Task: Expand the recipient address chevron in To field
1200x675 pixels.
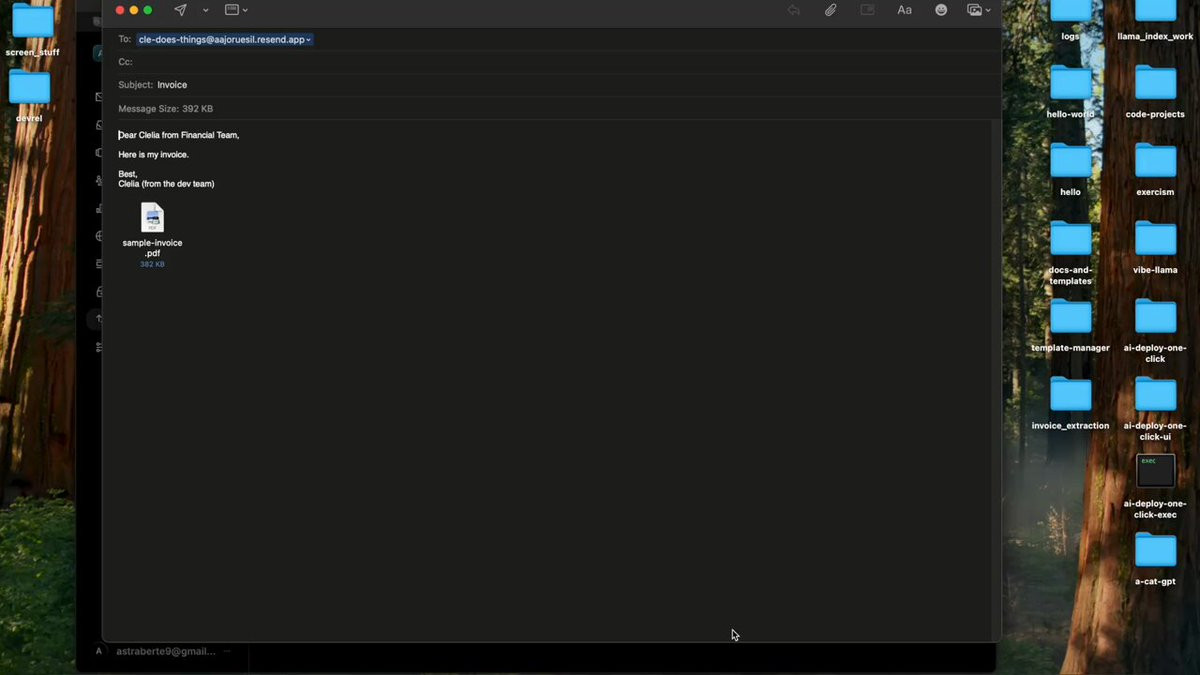Action: [x=308, y=40]
